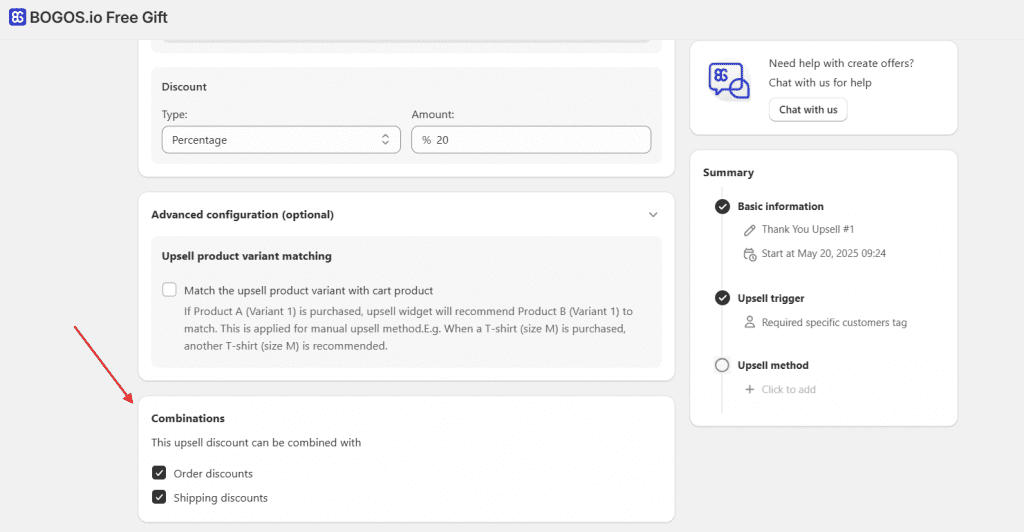Click the plus icon beside Click to add
Screen dimensions: 1024x532
click(750, 390)
